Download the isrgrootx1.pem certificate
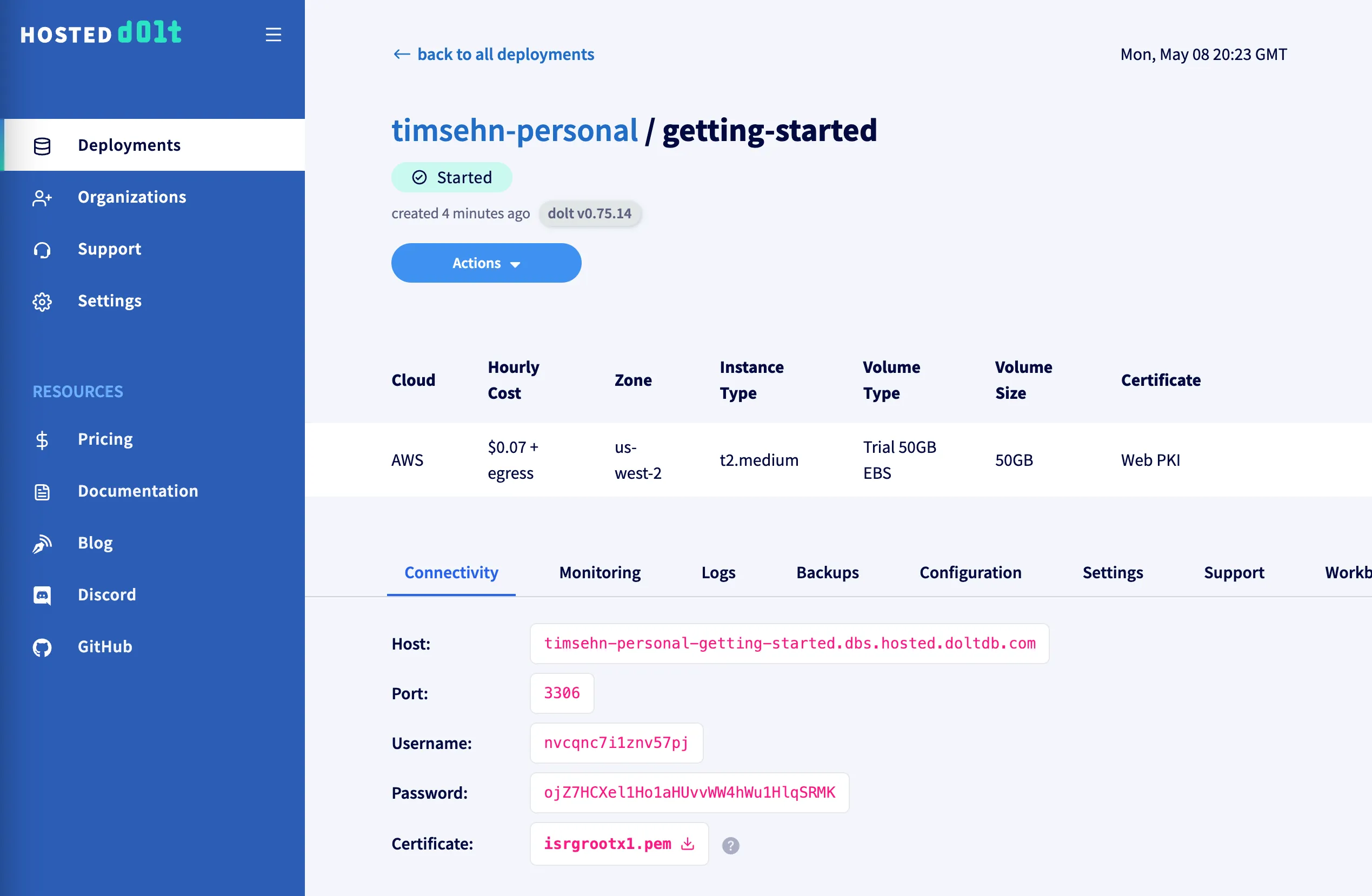 tap(618, 844)
